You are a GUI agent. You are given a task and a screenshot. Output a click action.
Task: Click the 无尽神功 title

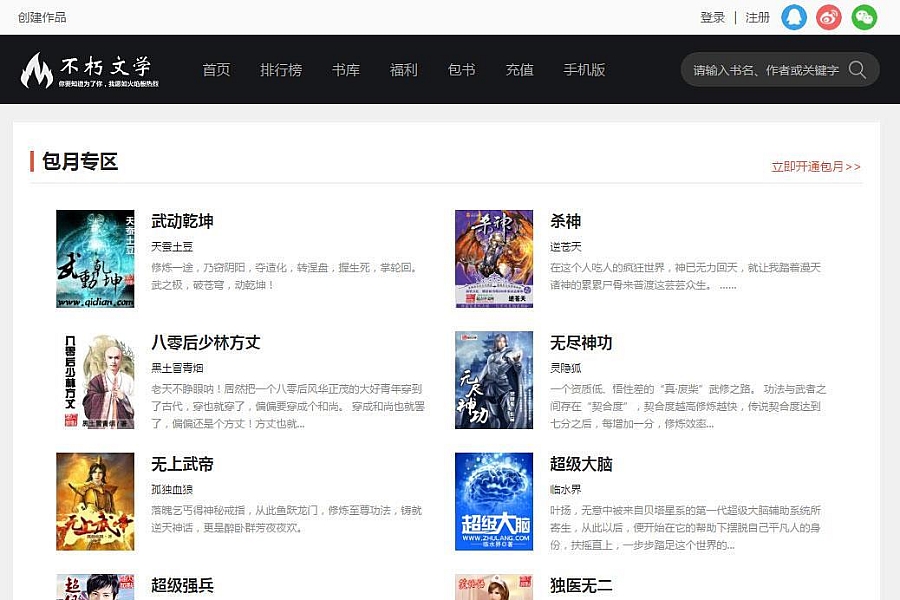click(x=581, y=343)
